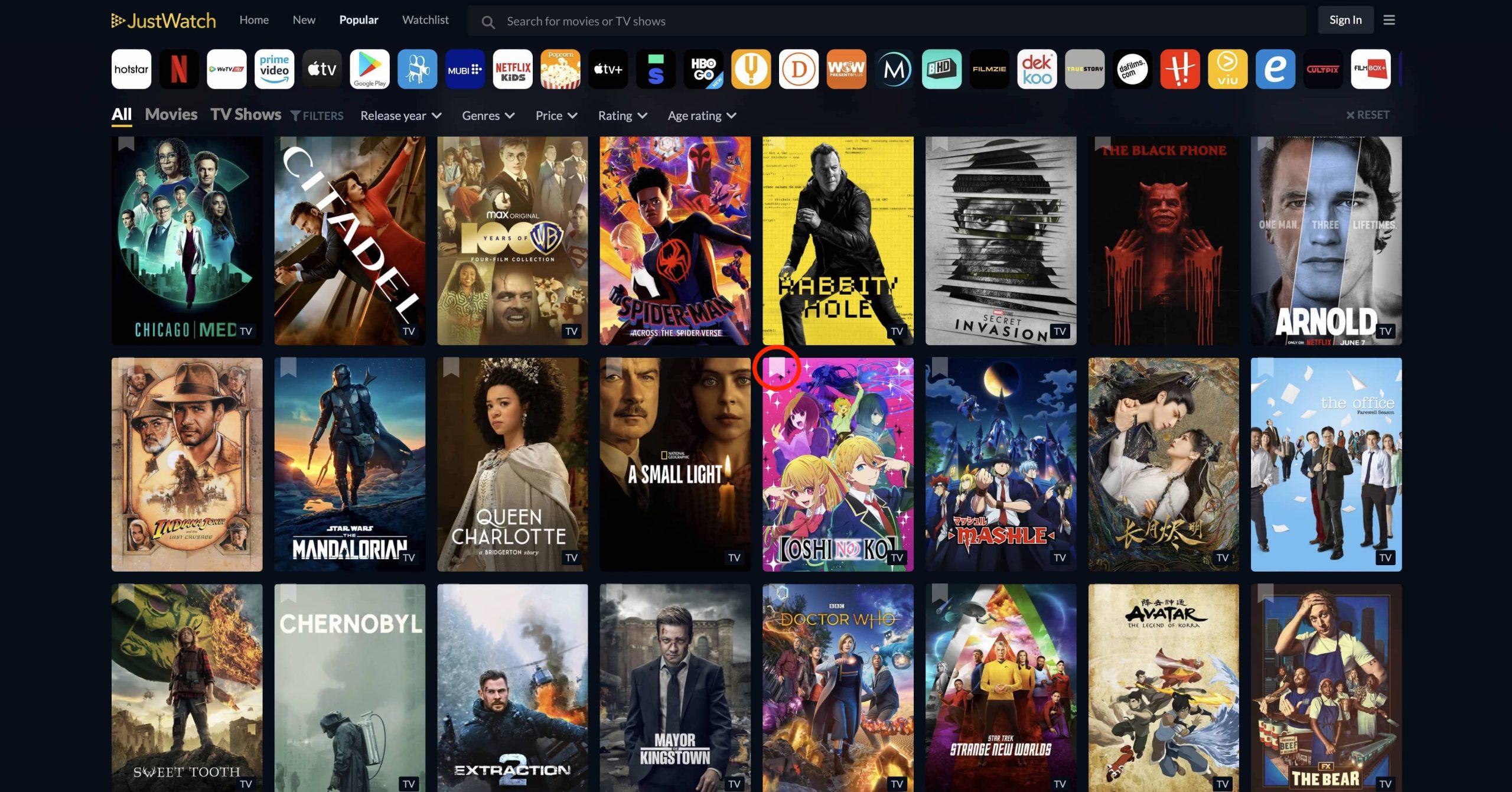Expand the Release year dropdown
The height and width of the screenshot is (792, 1512).
[x=400, y=116]
